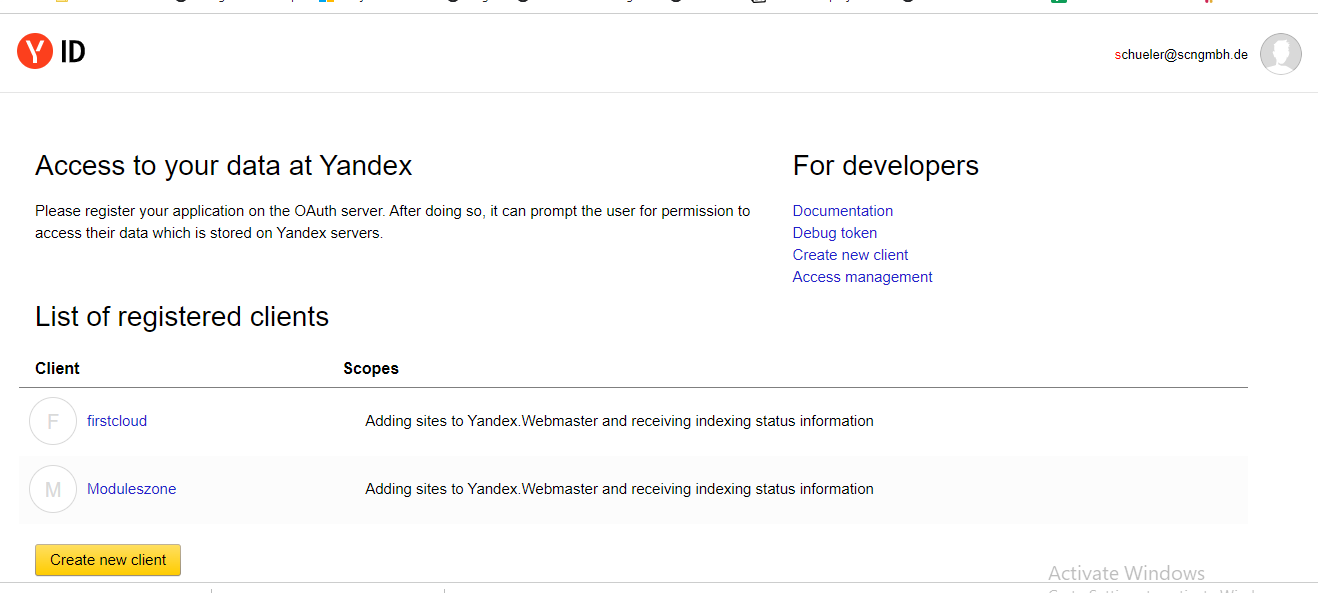Open the Debug token link

coord(835,233)
